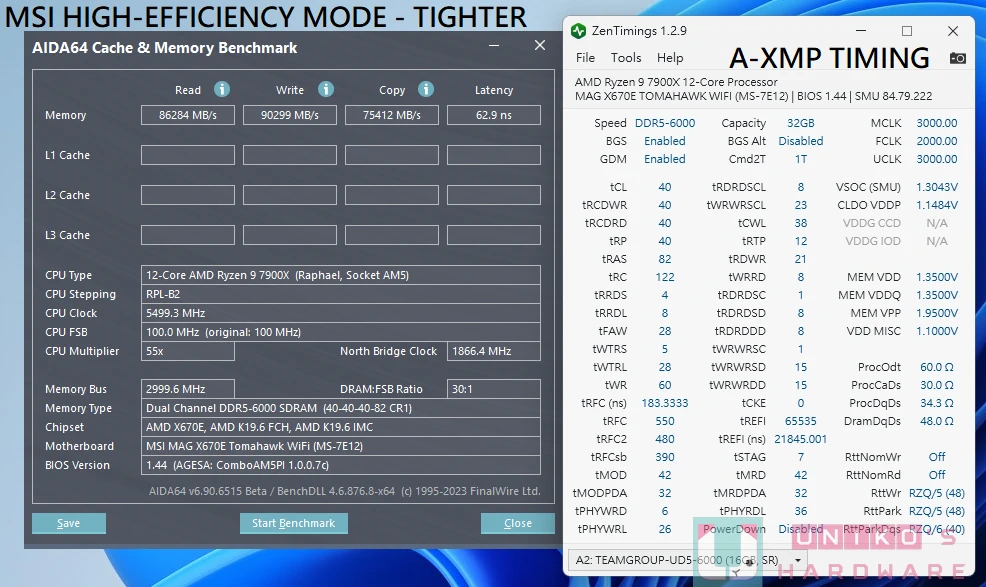
Task: Click the FCLK value 2000.00
Action: point(936,141)
